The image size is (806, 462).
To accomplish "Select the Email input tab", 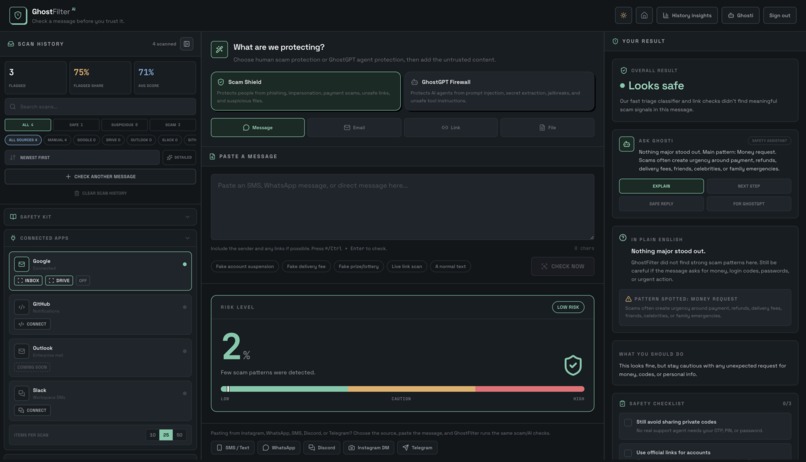I will (354, 127).
